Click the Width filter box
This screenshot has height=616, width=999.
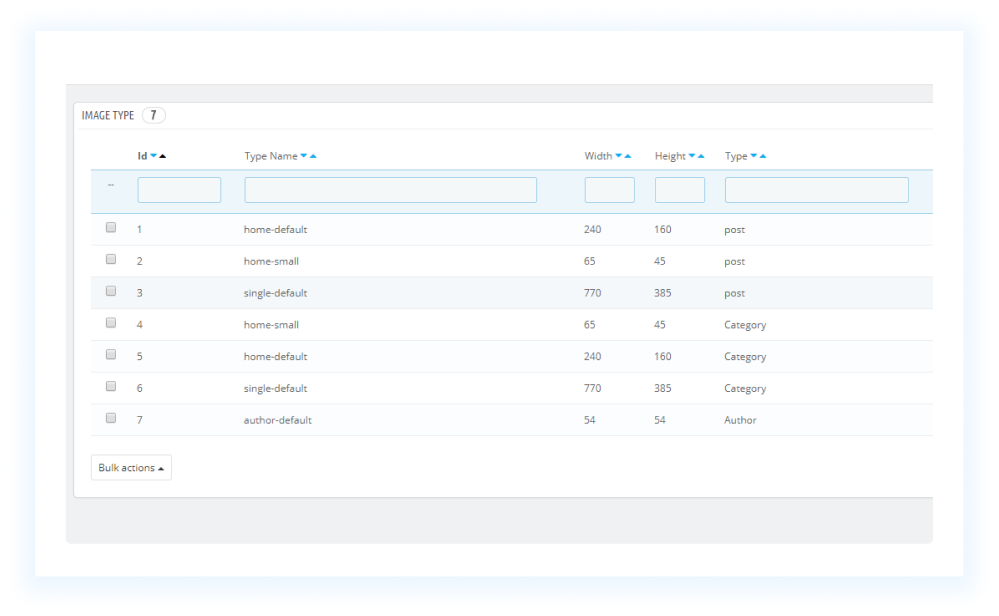point(610,190)
